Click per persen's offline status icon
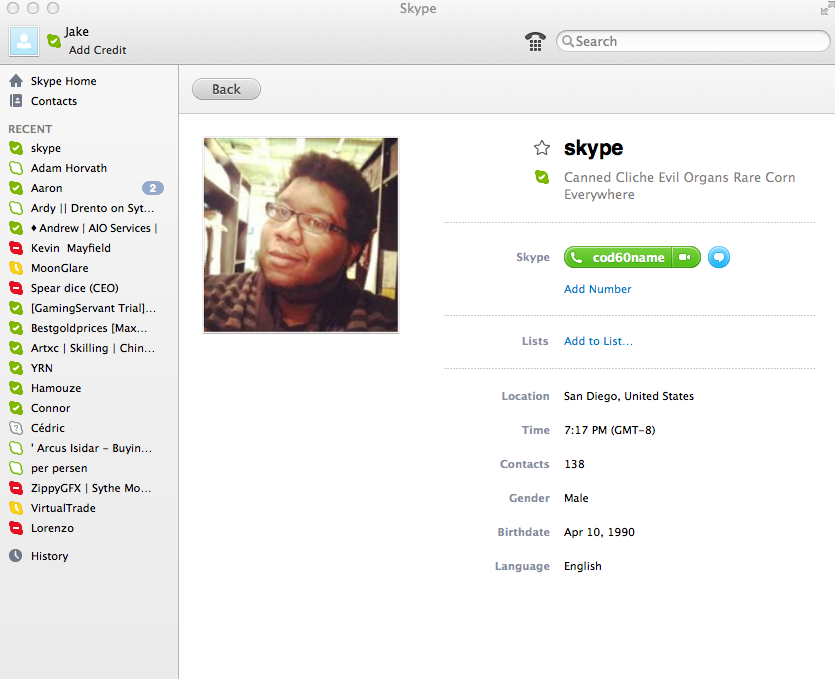 click(16, 468)
